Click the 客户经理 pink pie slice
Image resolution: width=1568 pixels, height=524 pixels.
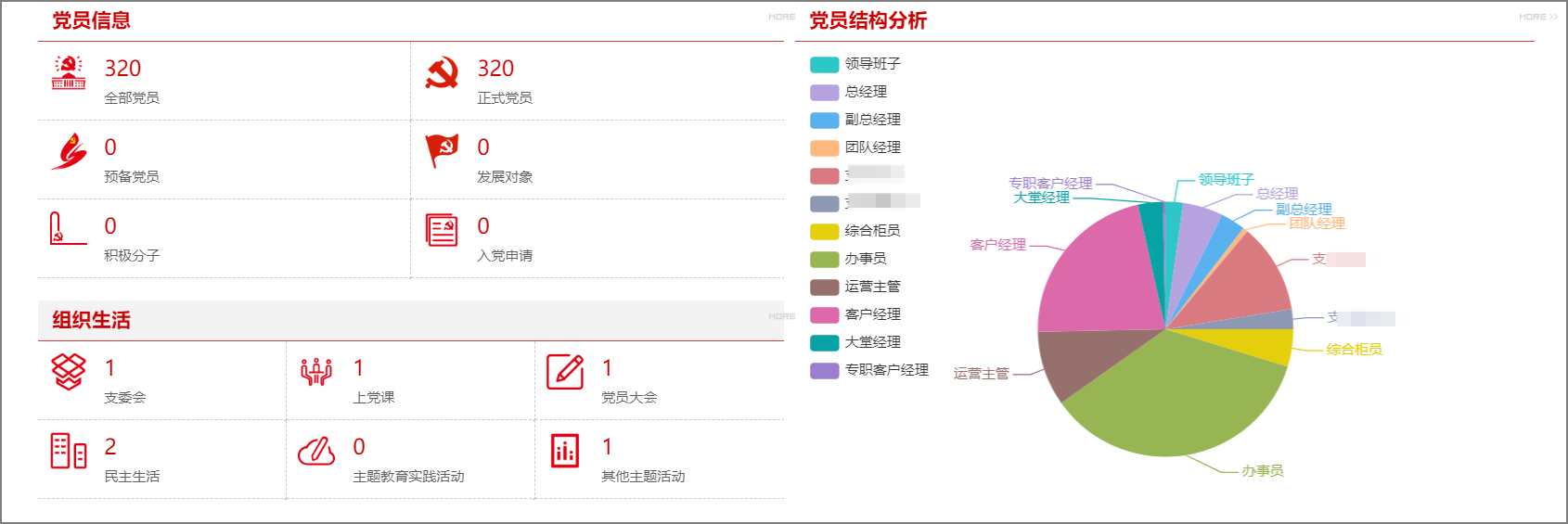tap(1095, 274)
